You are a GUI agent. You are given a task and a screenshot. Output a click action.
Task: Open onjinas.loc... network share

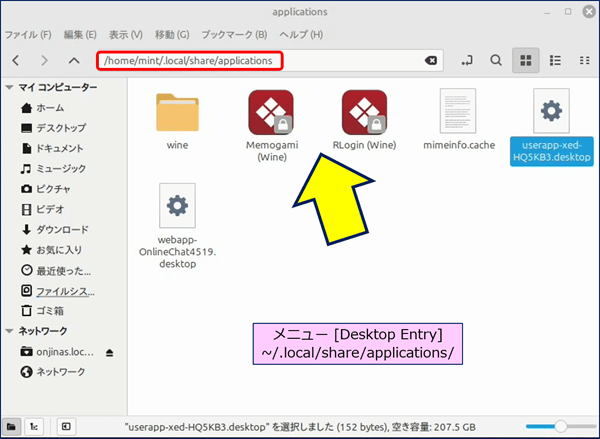click(57, 352)
